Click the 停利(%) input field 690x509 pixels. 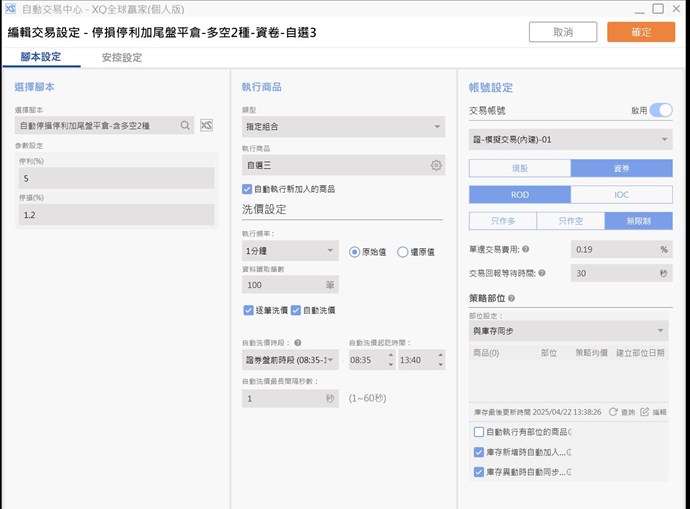tap(116, 178)
